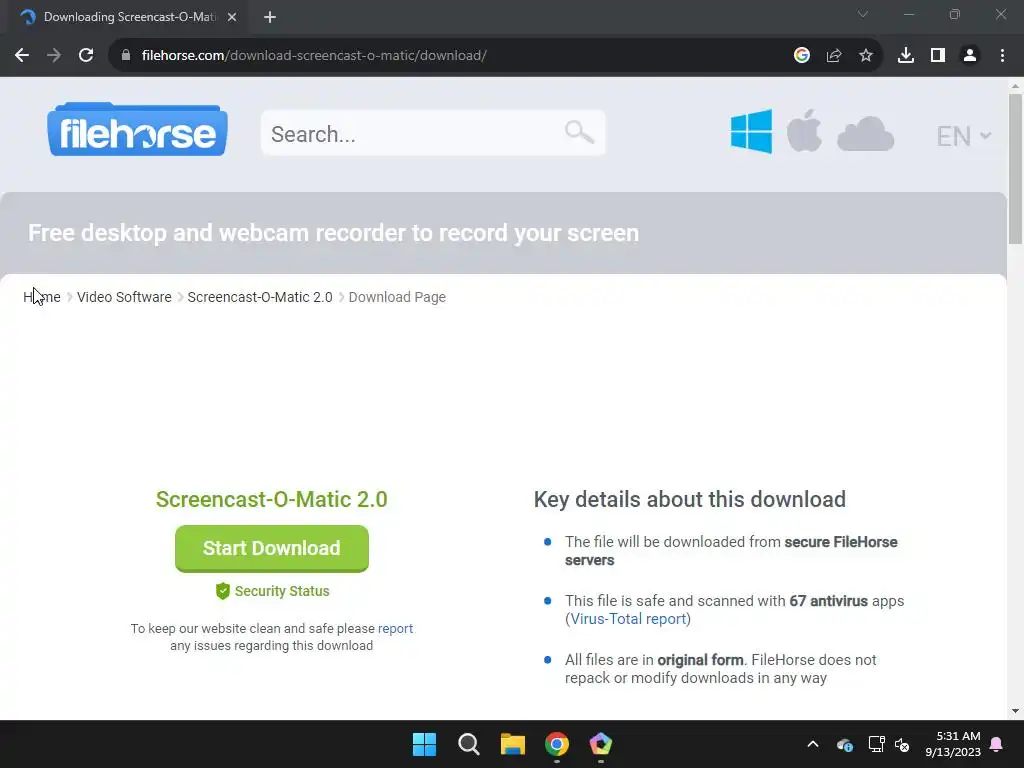Click the Google icon in address bar

(801, 56)
